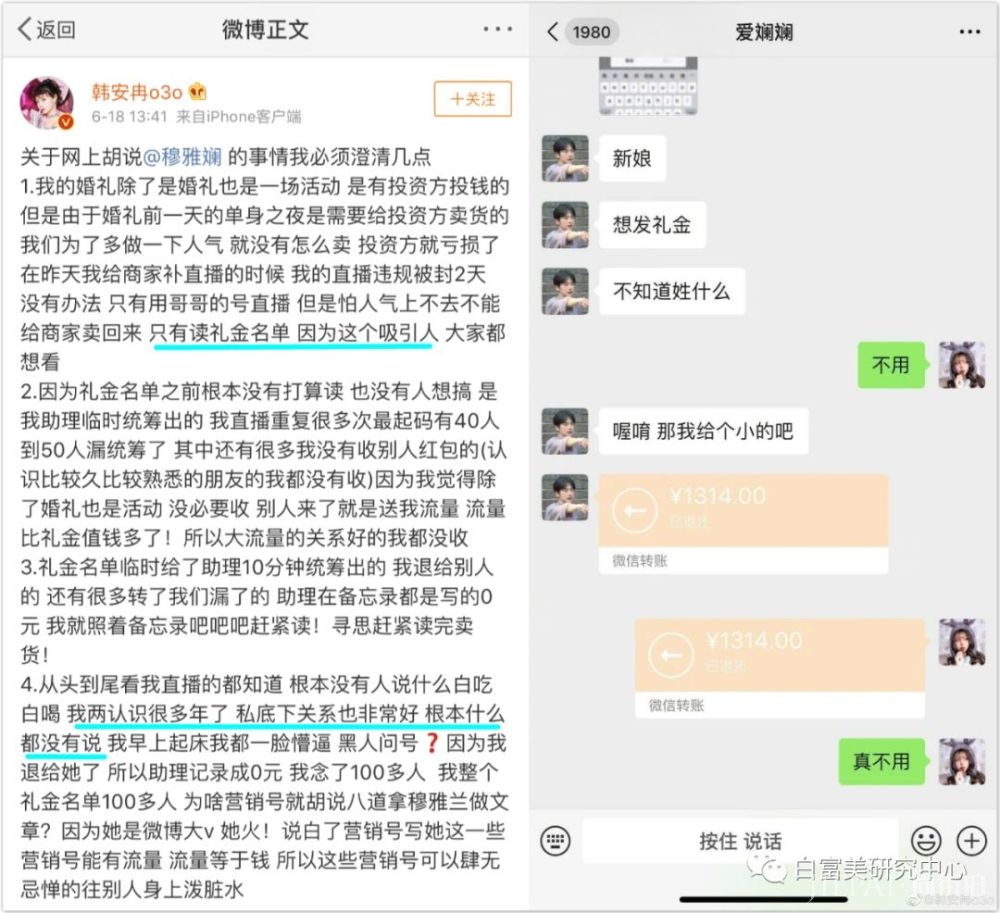
Task: Open the returned ¥1314.00 transfer on the right
Action: pyautogui.click(x=779, y=668)
